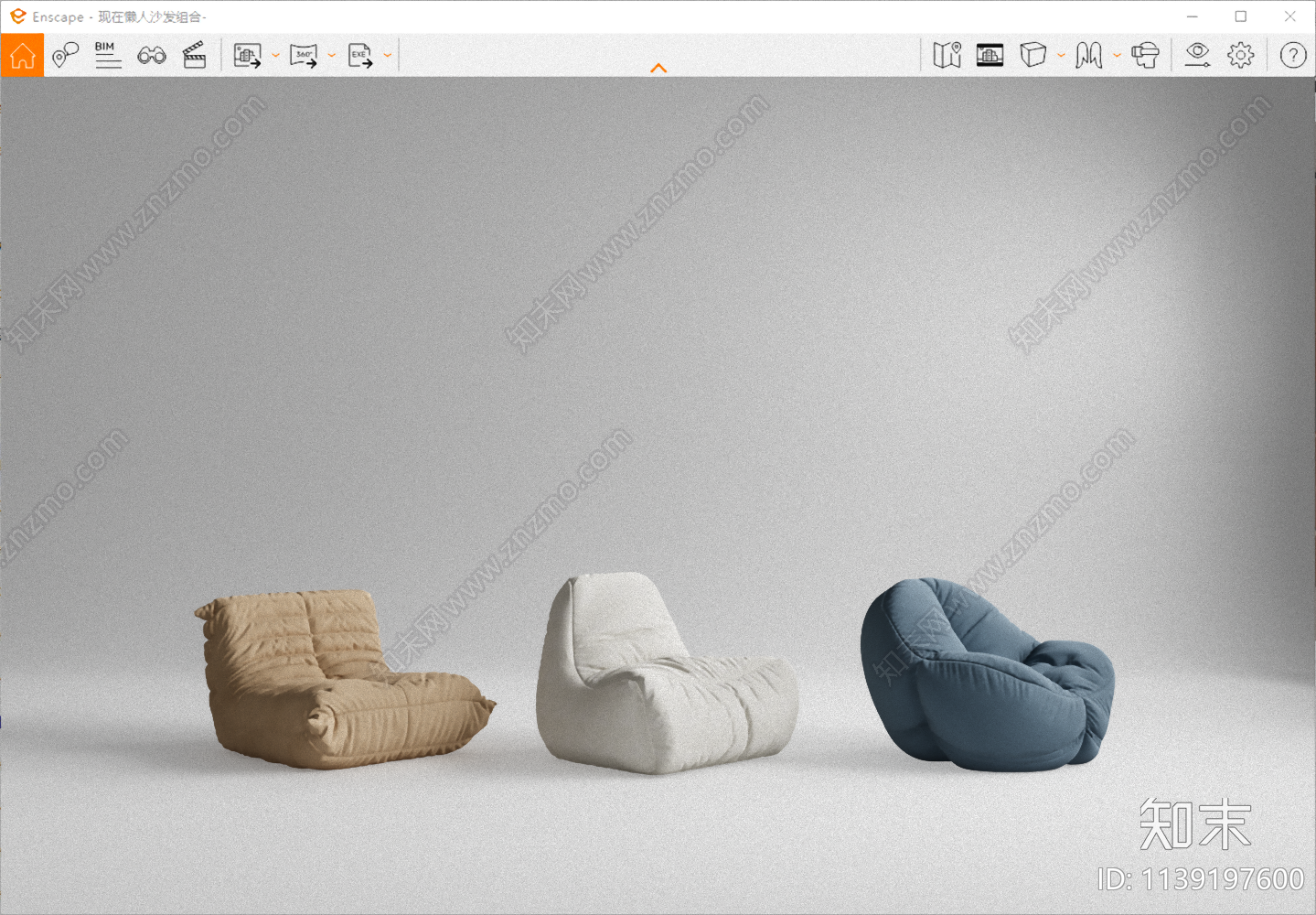Minimize the Enscape window

pyautogui.click(x=1193, y=16)
